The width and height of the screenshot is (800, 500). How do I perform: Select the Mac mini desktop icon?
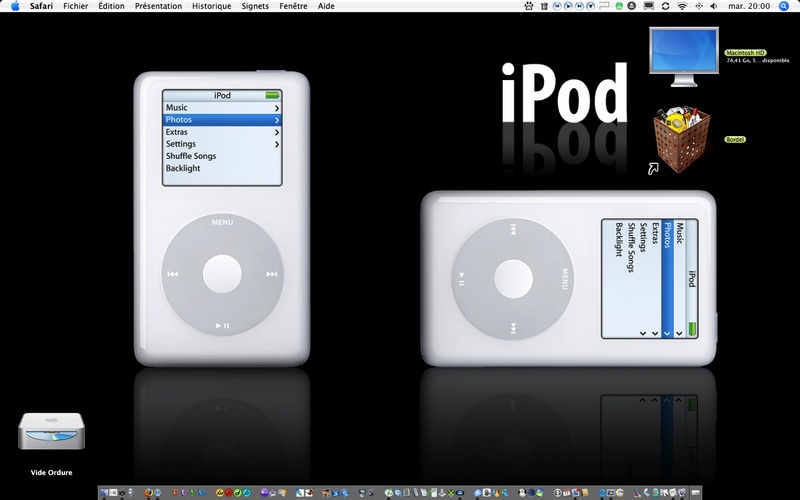click(52, 431)
